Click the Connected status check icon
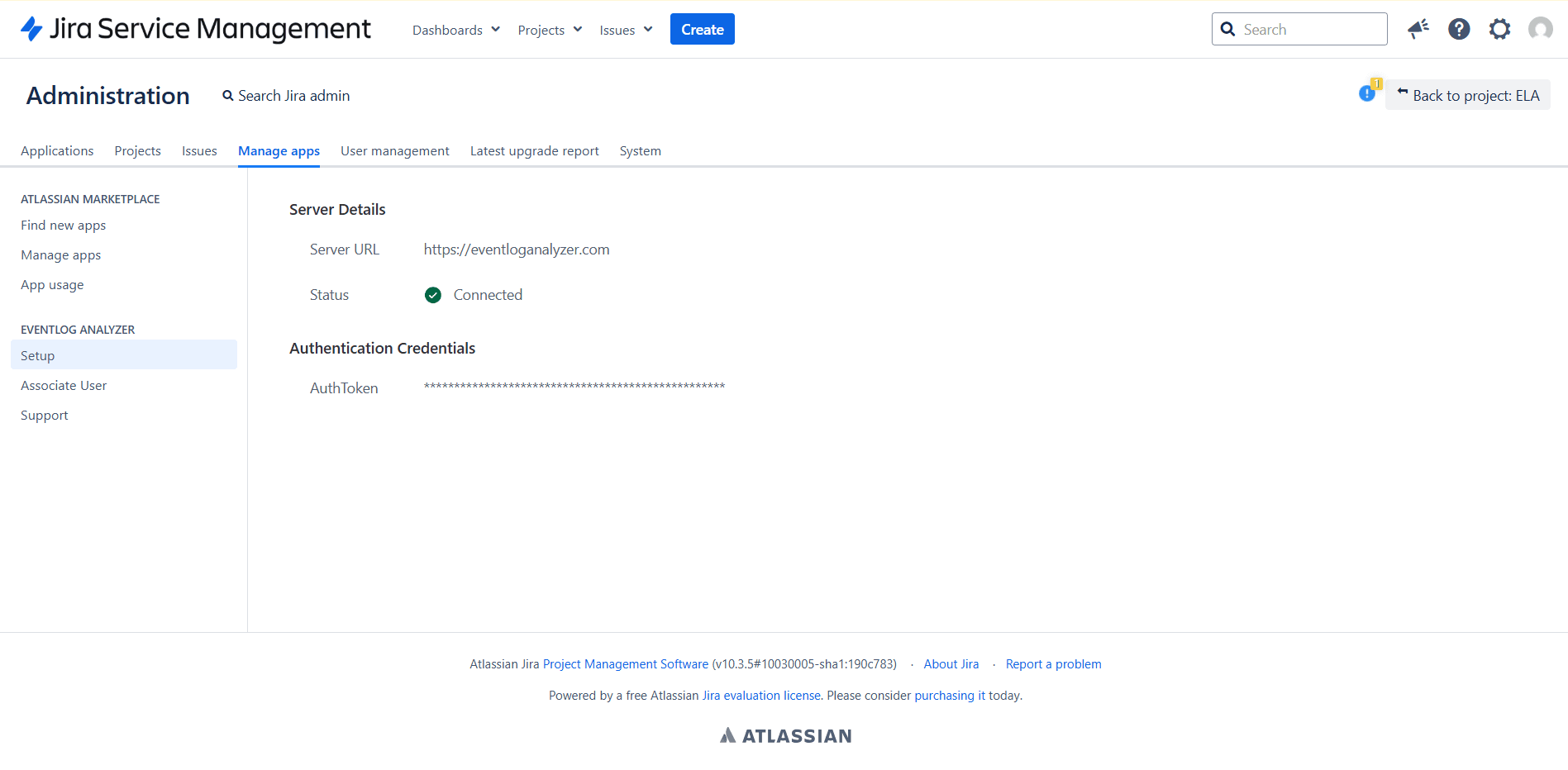 432,295
